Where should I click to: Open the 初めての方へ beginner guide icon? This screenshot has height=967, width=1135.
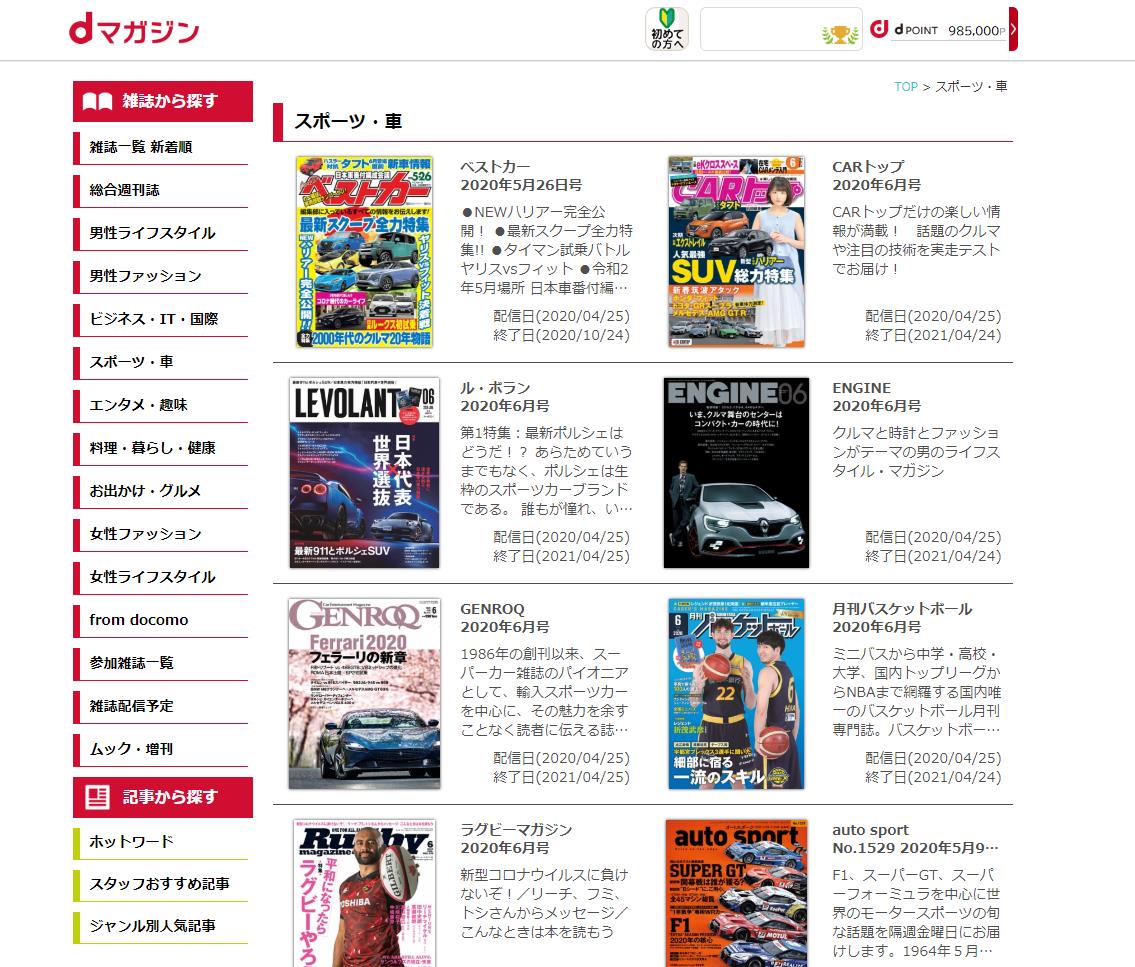(667, 29)
